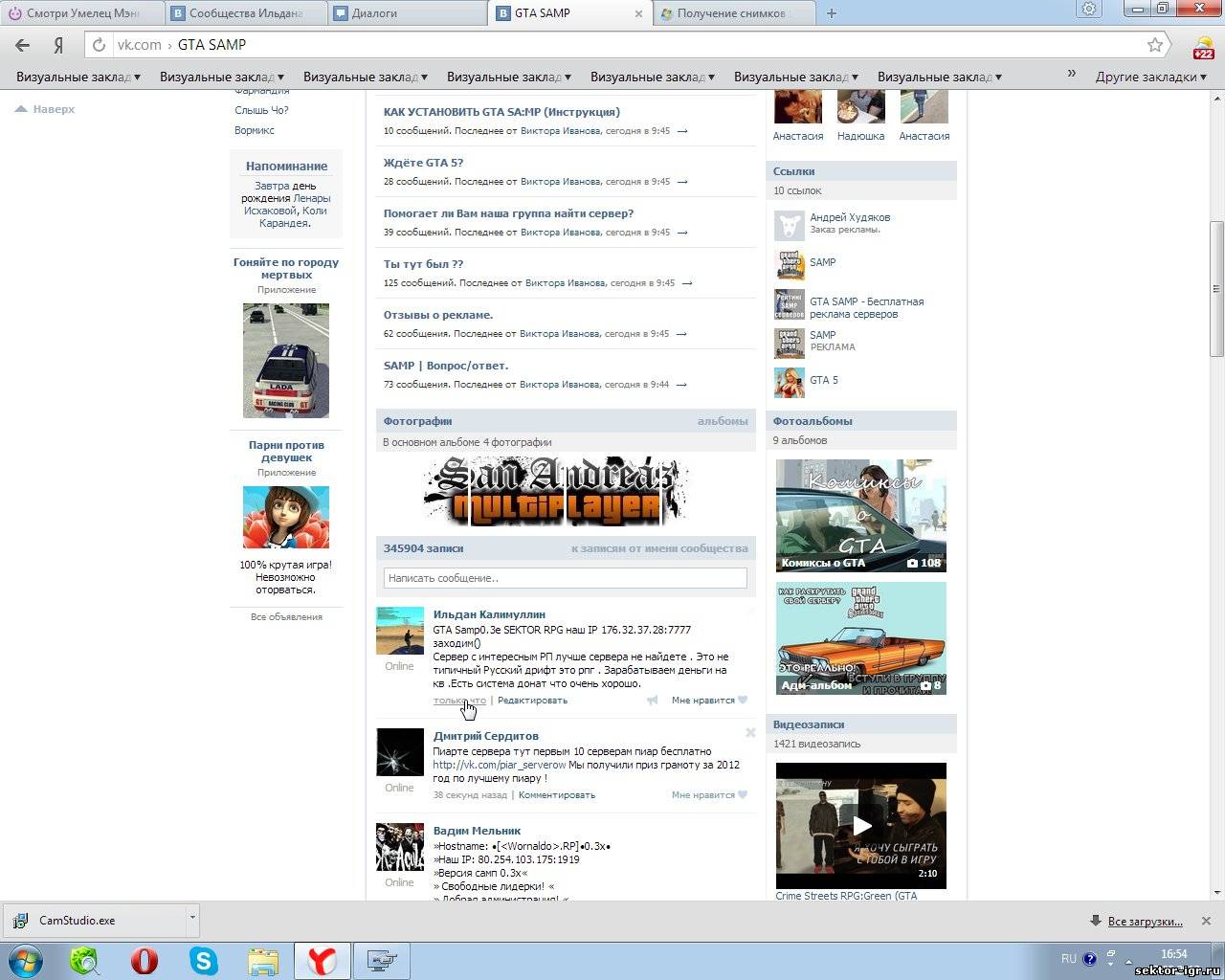Click 'Все загрузки...' downloads link

click(1145, 922)
